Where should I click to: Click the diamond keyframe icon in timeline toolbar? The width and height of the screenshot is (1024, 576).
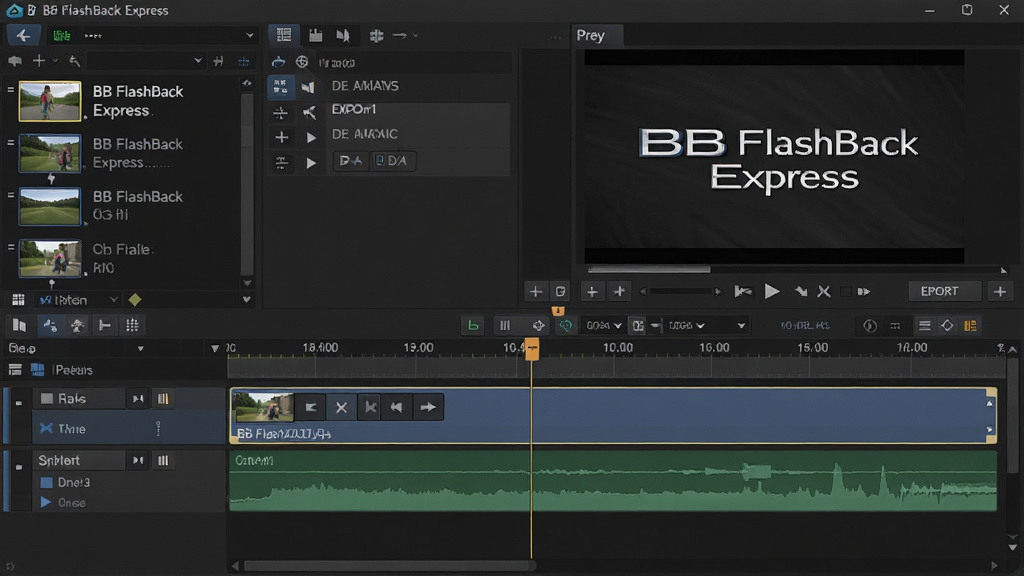[947, 325]
